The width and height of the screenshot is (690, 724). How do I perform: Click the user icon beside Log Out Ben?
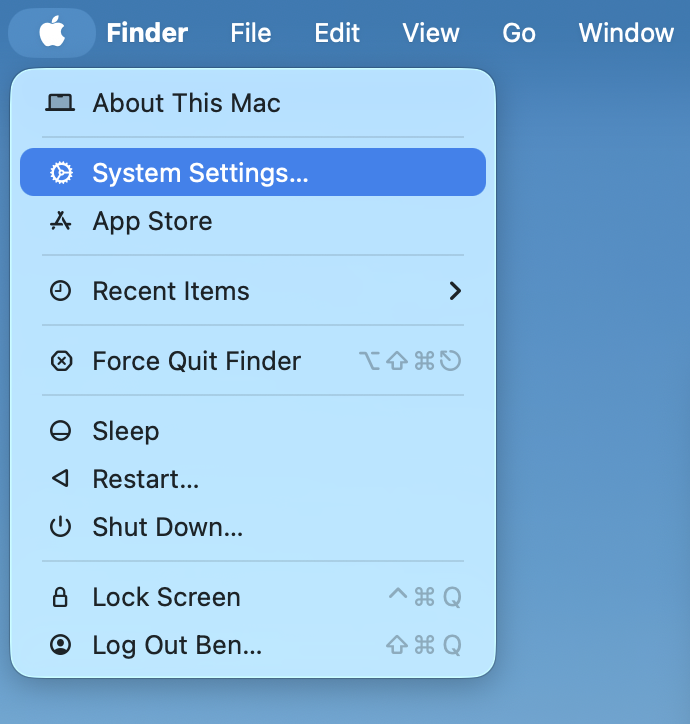coord(61,645)
